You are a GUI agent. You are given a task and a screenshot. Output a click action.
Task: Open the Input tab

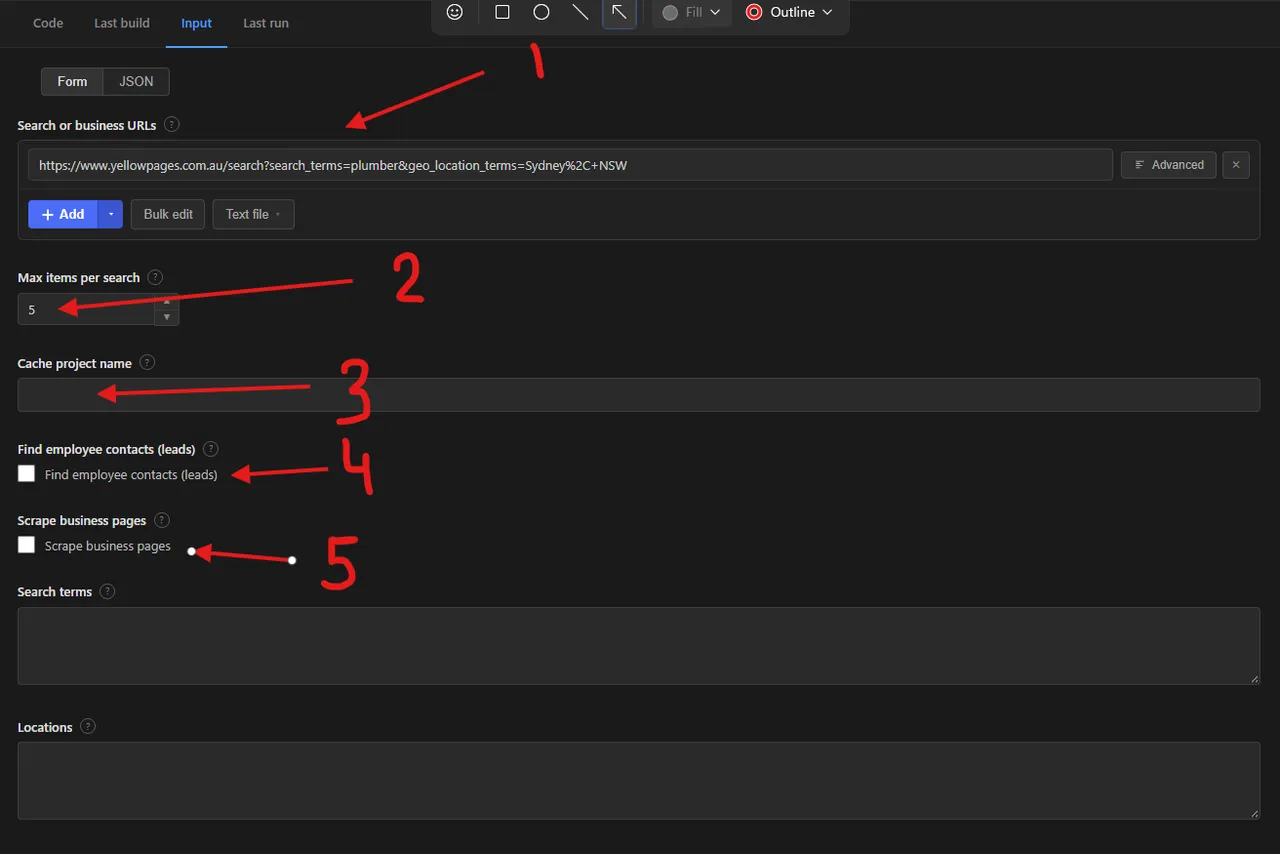(x=196, y=23)
